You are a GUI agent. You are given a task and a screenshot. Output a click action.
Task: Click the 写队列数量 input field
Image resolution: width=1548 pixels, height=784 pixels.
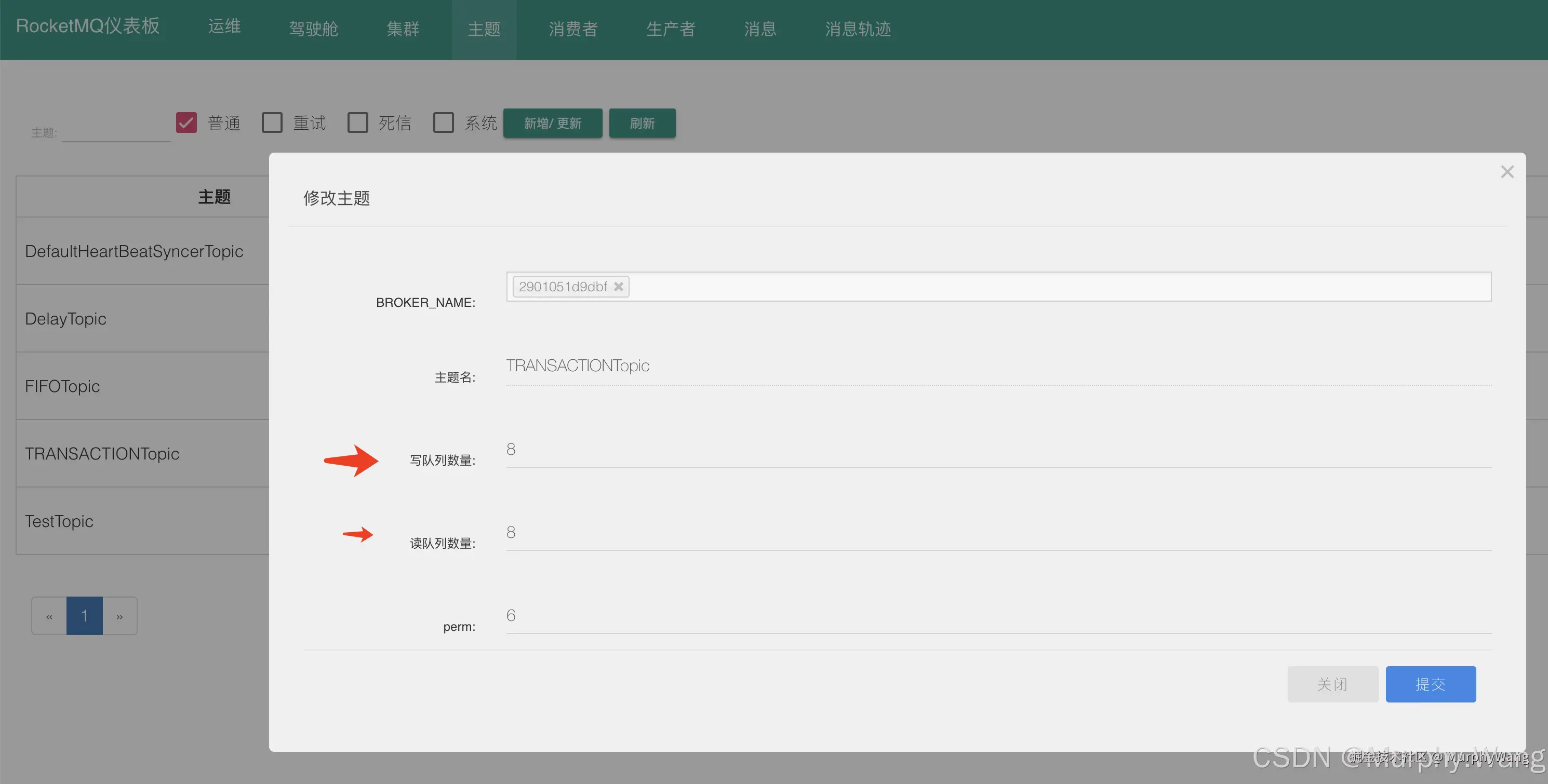[x=997, y=450]
